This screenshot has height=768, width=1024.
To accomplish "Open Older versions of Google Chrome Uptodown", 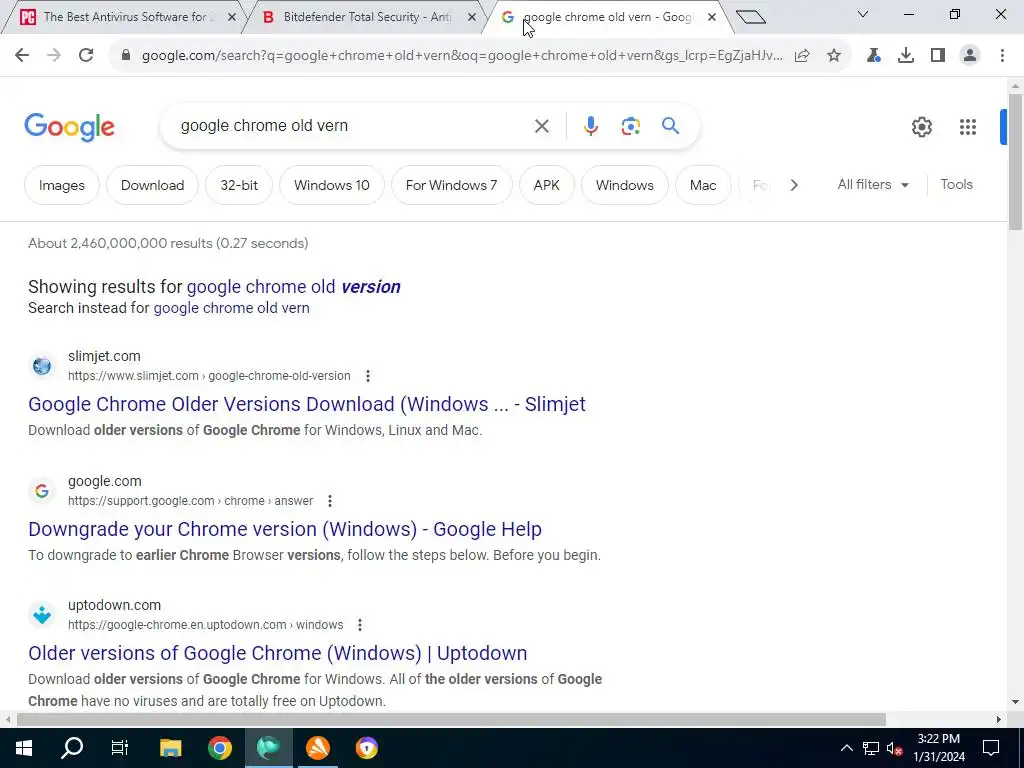I will pyautogui.click(x=278, y=653).
